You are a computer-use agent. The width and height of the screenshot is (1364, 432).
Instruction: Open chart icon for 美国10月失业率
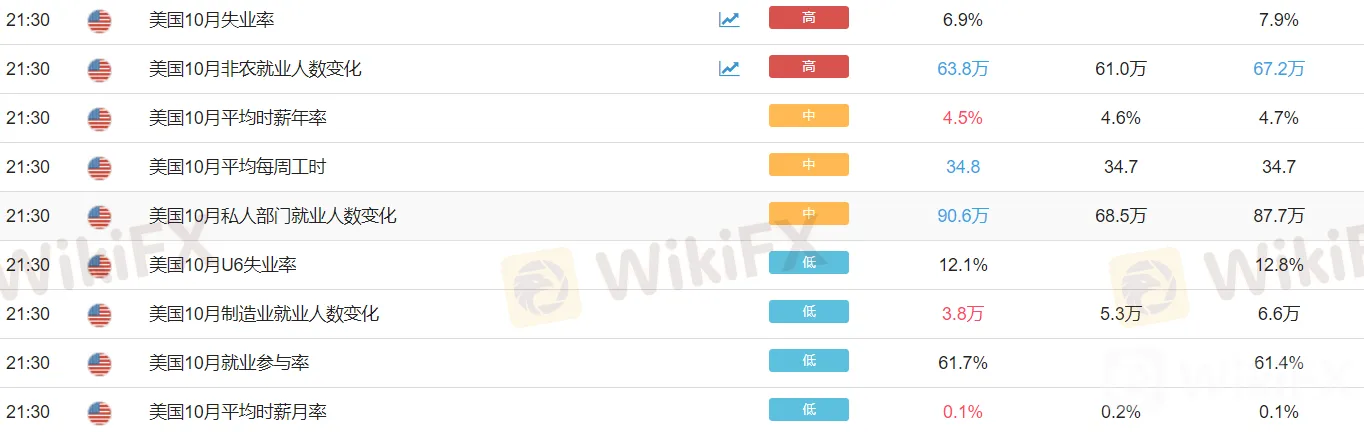coord(729,19)
